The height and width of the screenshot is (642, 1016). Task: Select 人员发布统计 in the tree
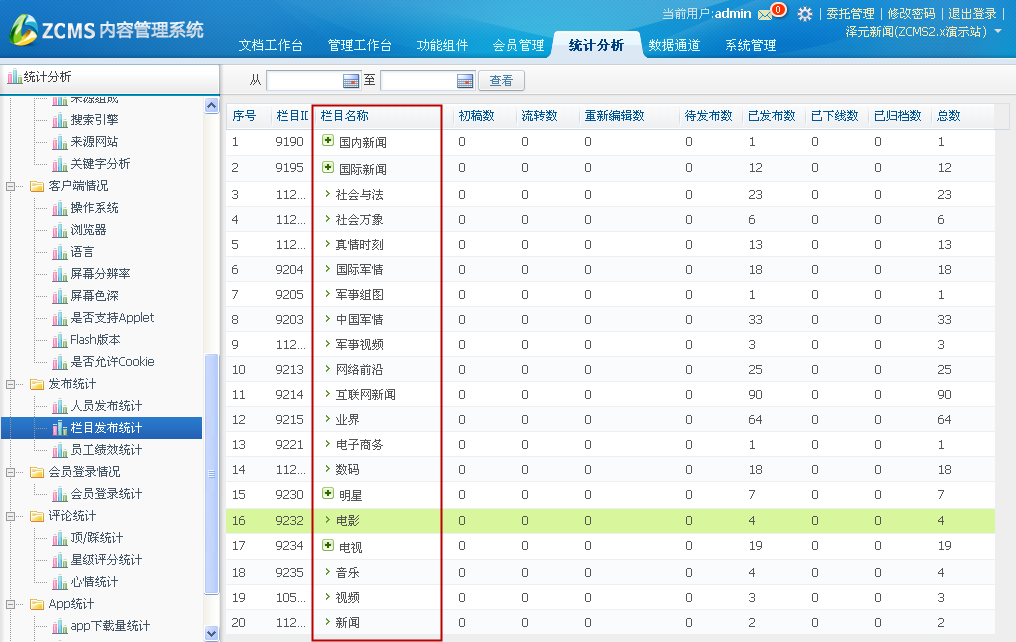[106, 406]
